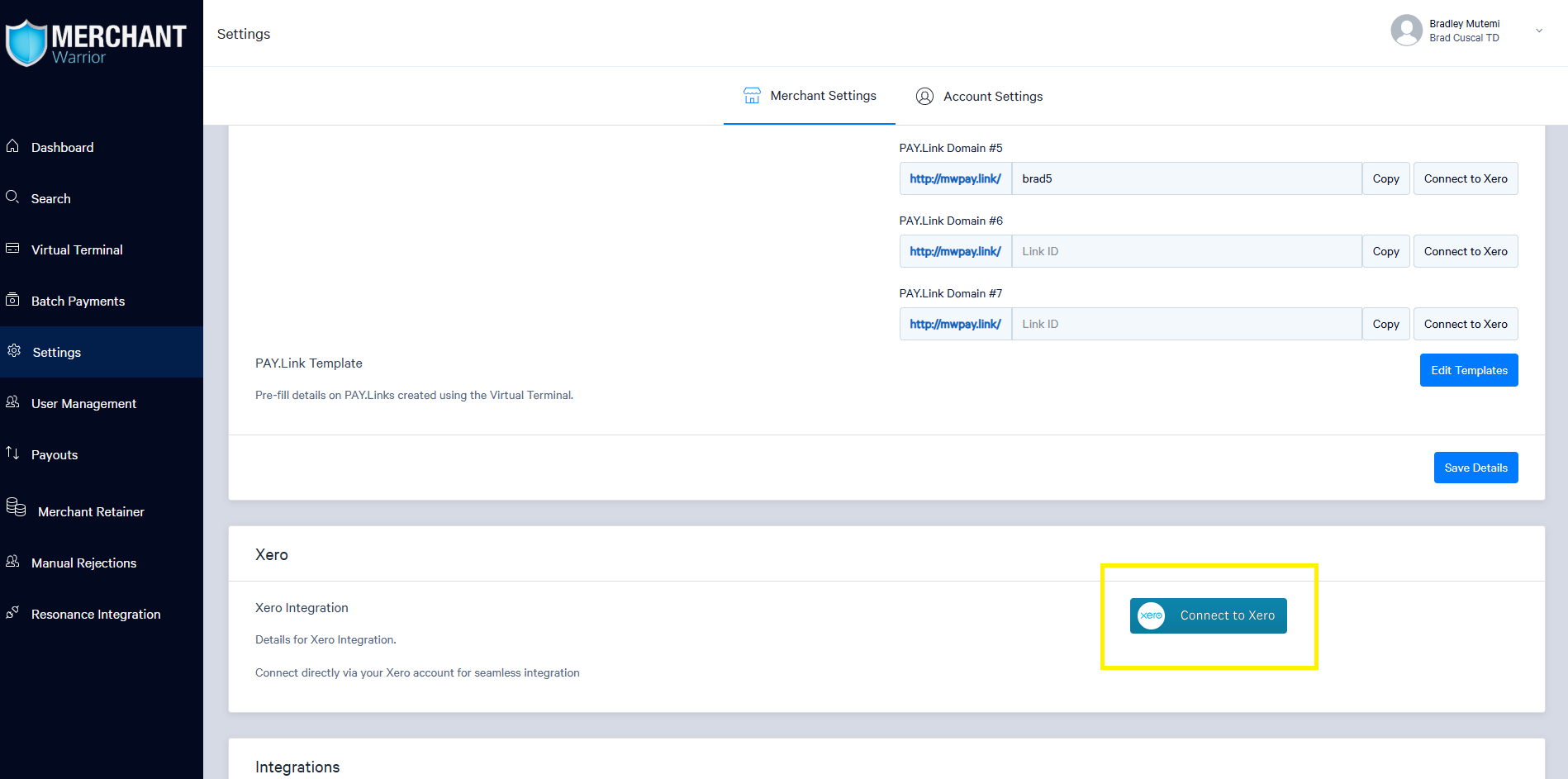Click the Link ID field for Domain #7

[x=1186, y=324]
